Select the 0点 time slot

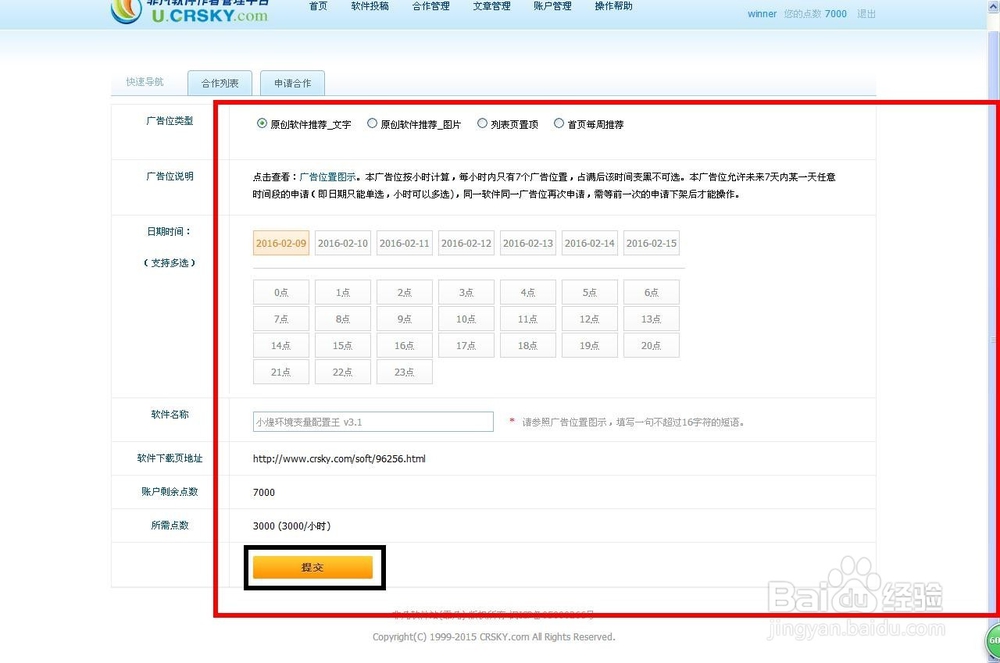click(280, 292)
